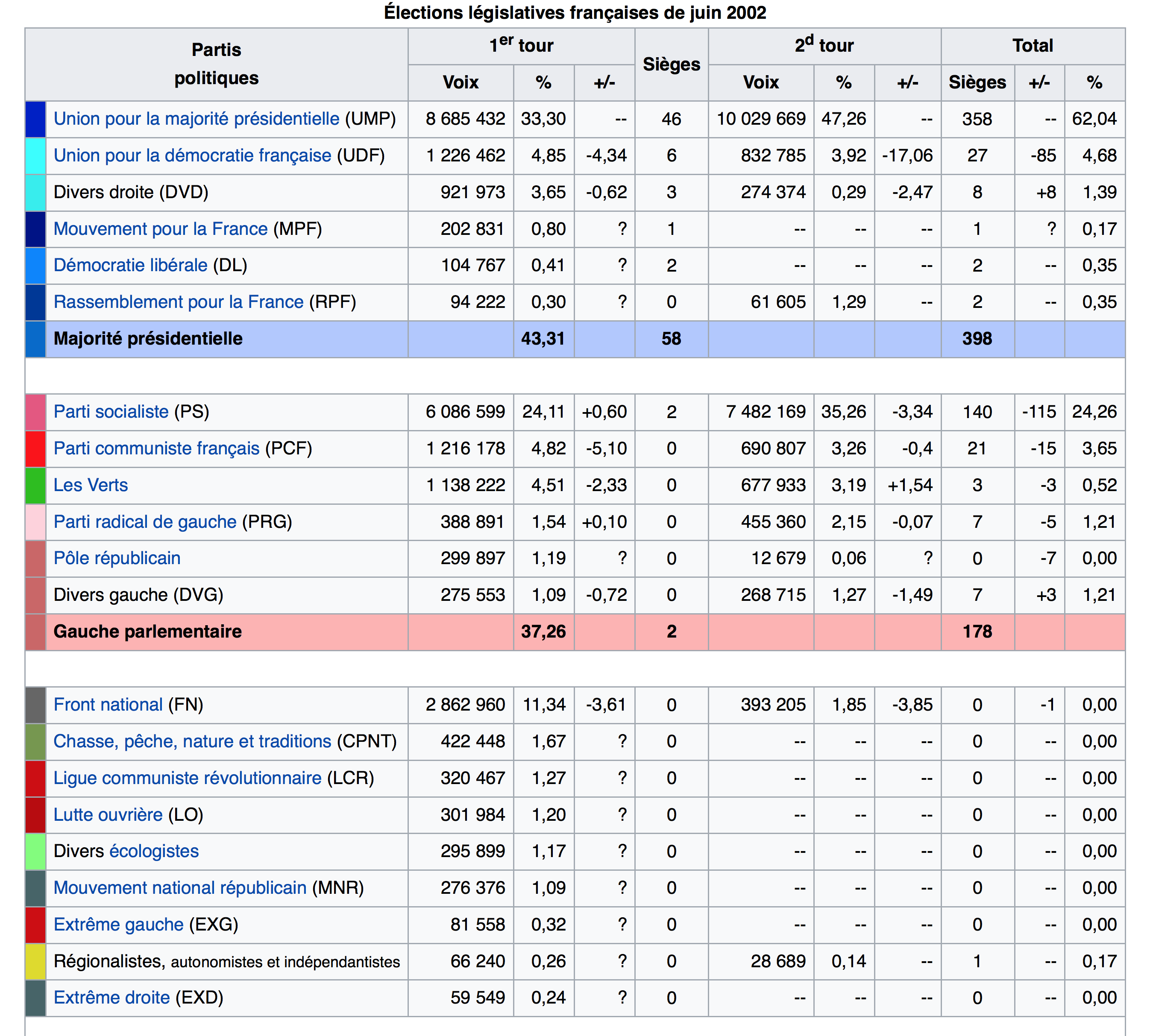Select the UMP second round votes 10 029 669

(761, 119)
